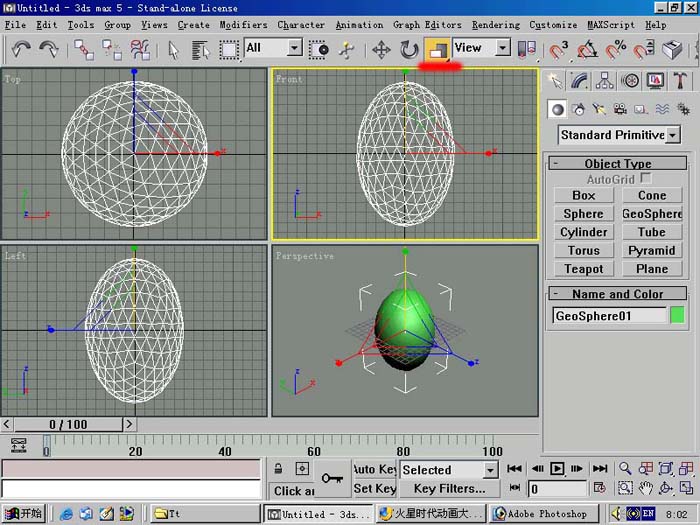Screen dimensions: 700x525
Task: Click the Select and Uniform Scale tool
Action: tap(438, 49)
